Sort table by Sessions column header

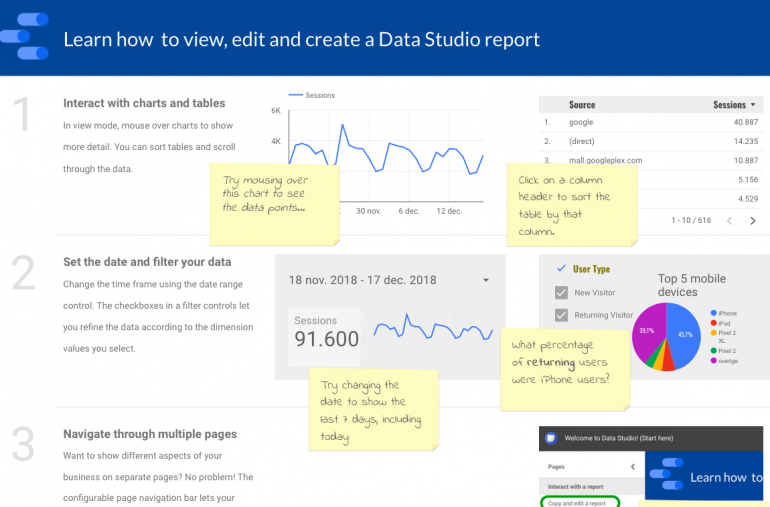click(x=734, y=105)
